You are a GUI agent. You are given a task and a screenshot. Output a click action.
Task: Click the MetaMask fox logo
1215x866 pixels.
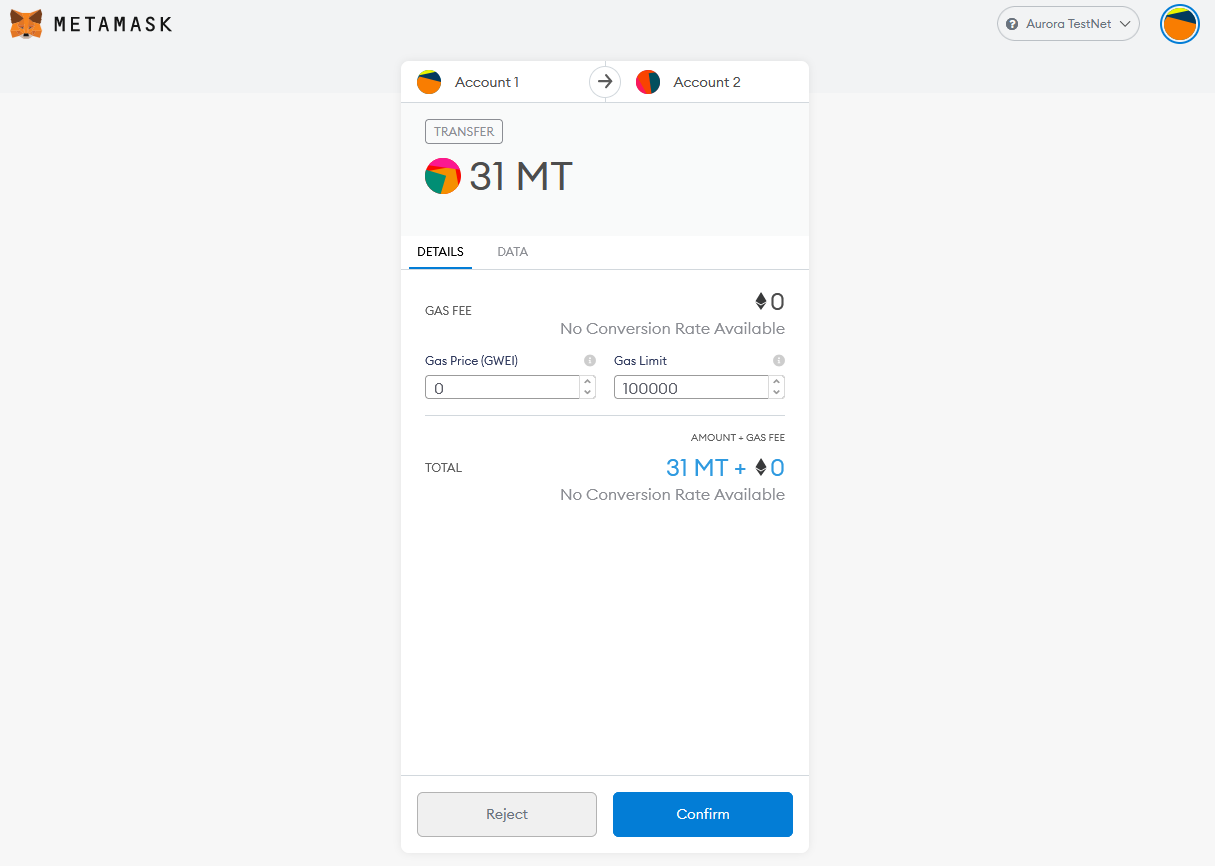(x=26, y=24)
